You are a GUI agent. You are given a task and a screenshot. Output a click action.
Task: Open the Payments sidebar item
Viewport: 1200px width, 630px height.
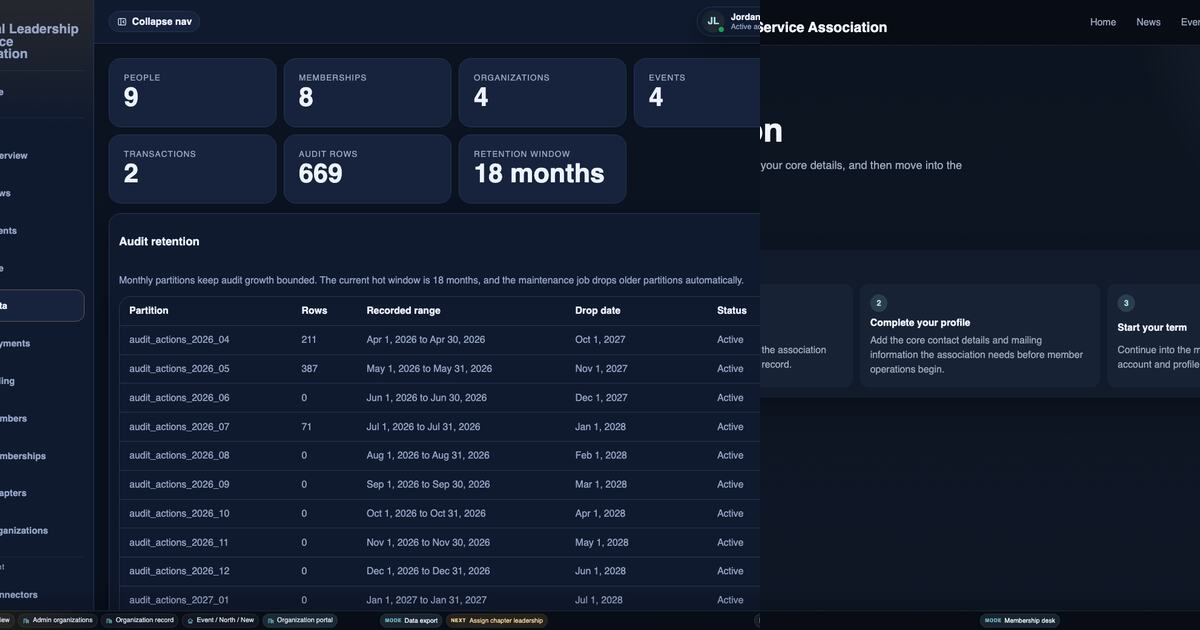(x=42, y=343)
